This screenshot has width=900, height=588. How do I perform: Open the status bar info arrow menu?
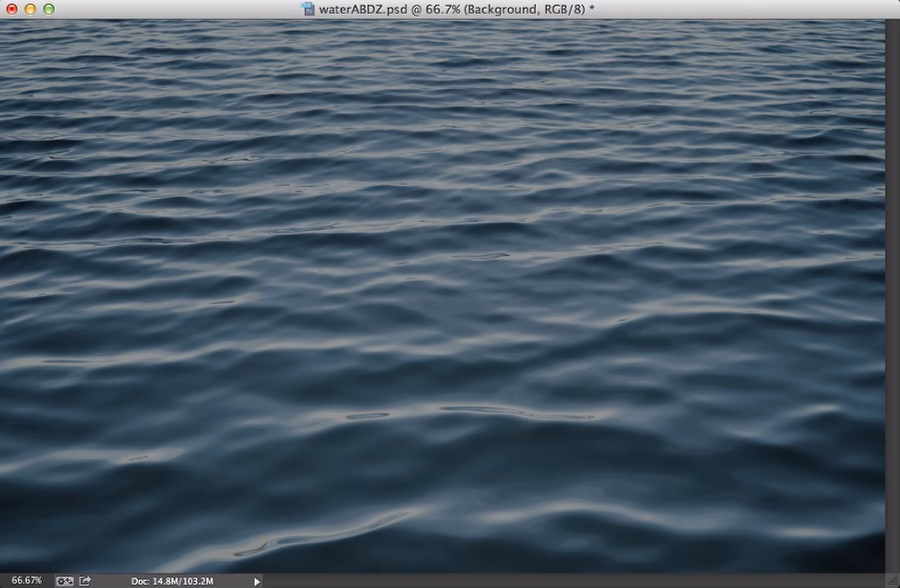(257, 580)
